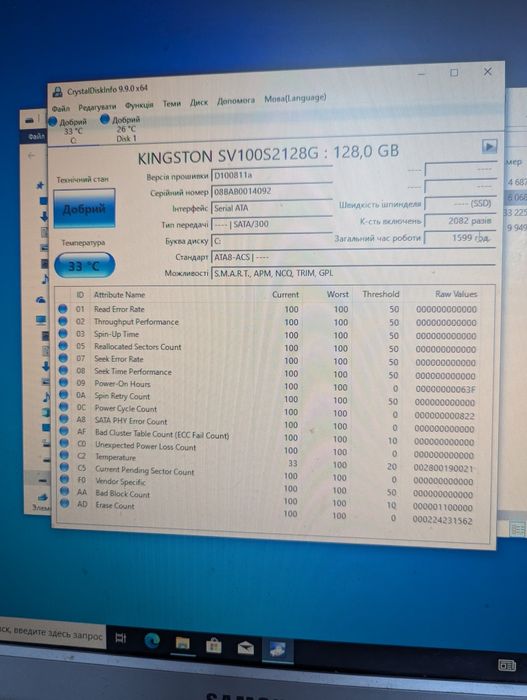Click the next disk arrow button
This screenshot has width=527, height=700.
(489, 146)
